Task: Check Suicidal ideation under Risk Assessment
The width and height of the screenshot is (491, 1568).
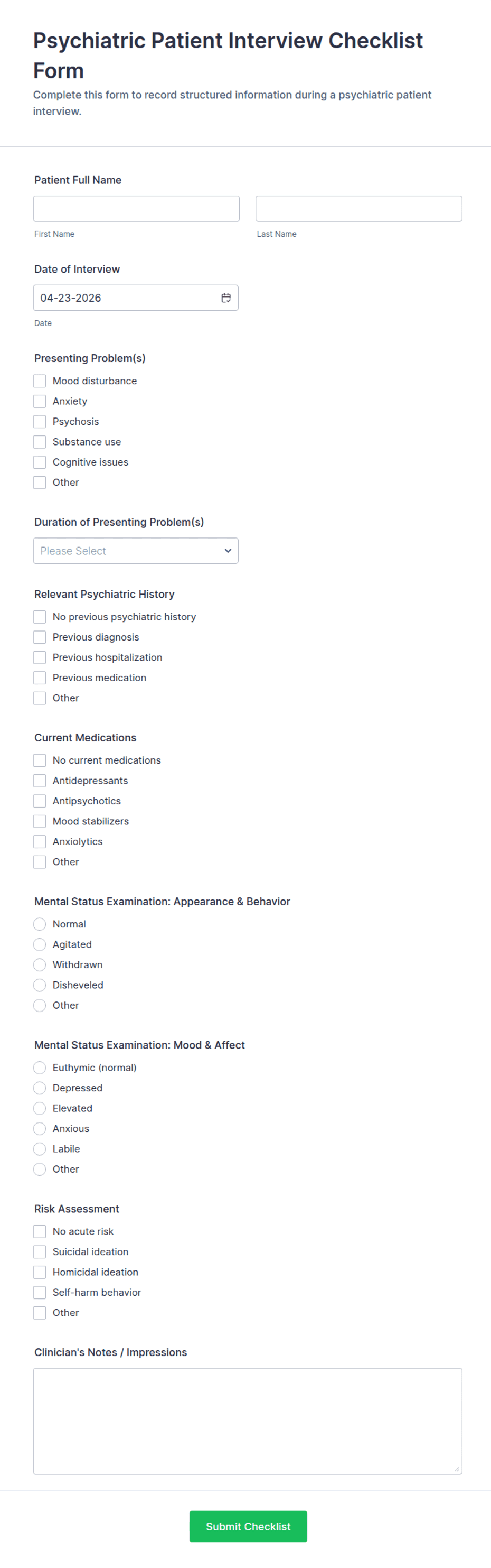Action: pos(39,1251)
